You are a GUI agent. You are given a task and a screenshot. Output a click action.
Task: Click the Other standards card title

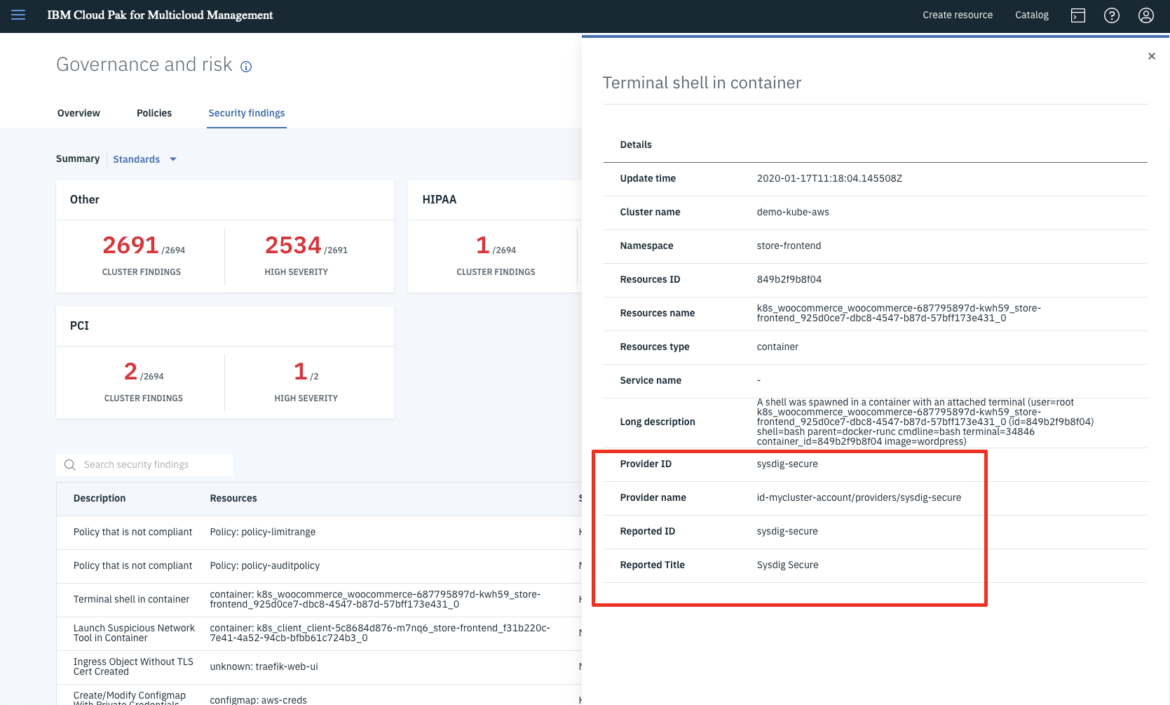click(84, 199)
